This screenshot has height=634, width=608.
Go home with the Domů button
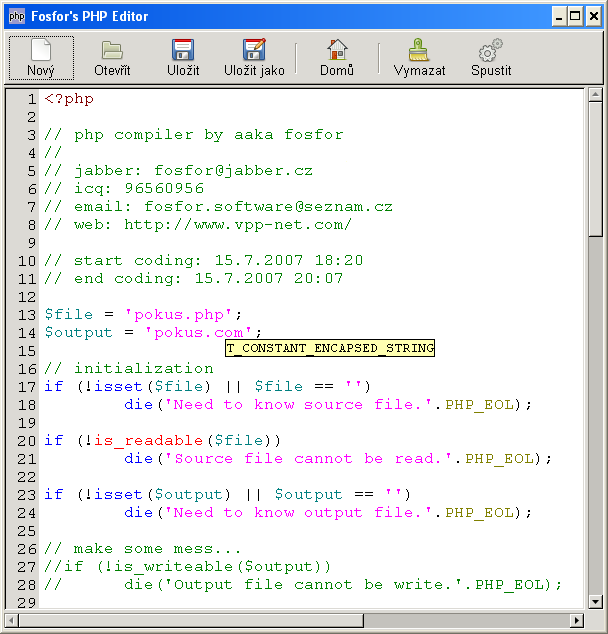[337, 58]
